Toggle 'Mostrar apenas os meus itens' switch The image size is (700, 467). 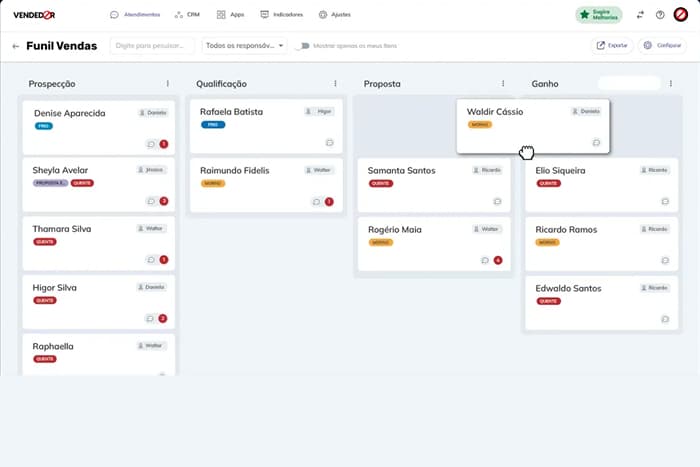[x=302, y=46]
